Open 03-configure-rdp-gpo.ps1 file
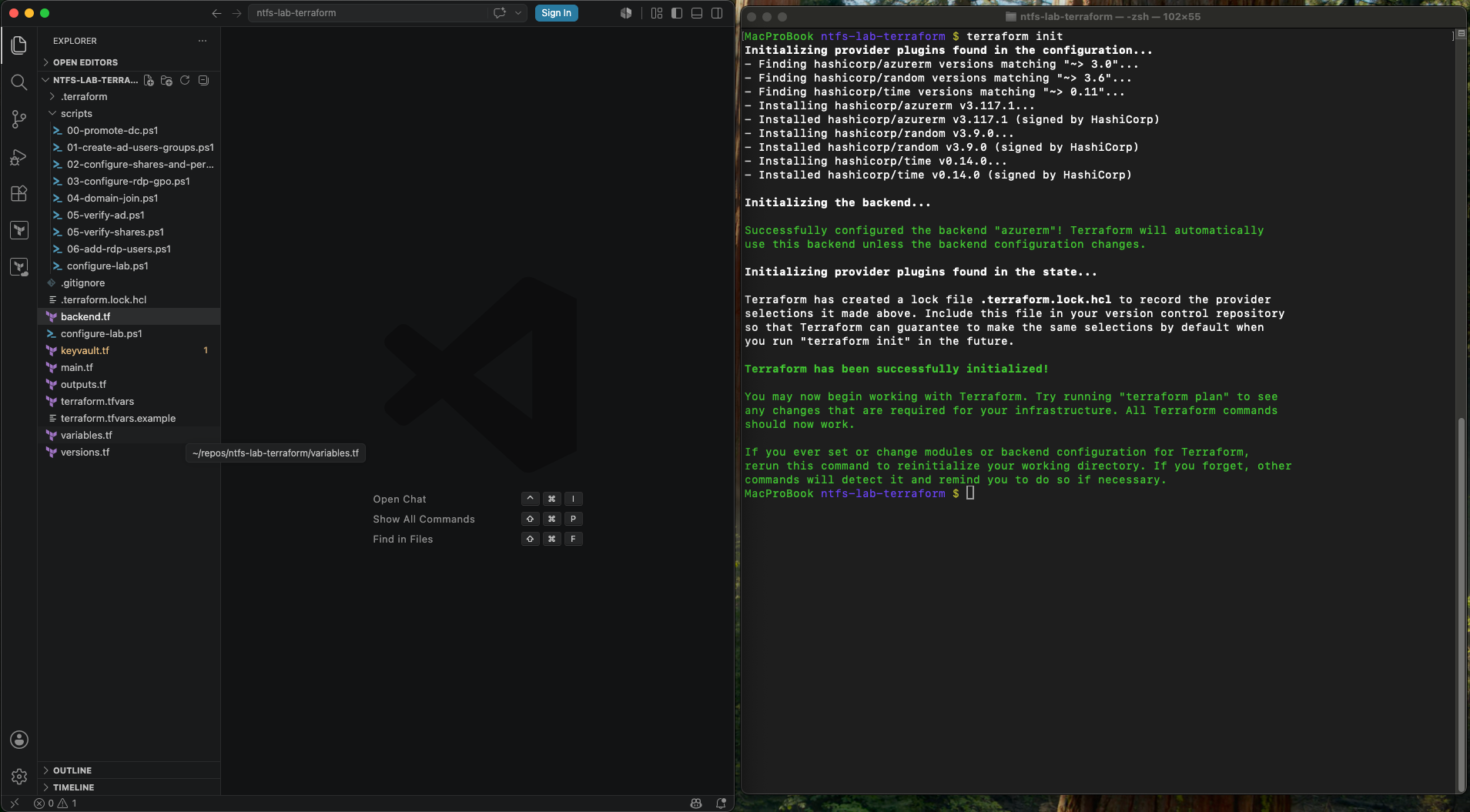 pos(129,182)
